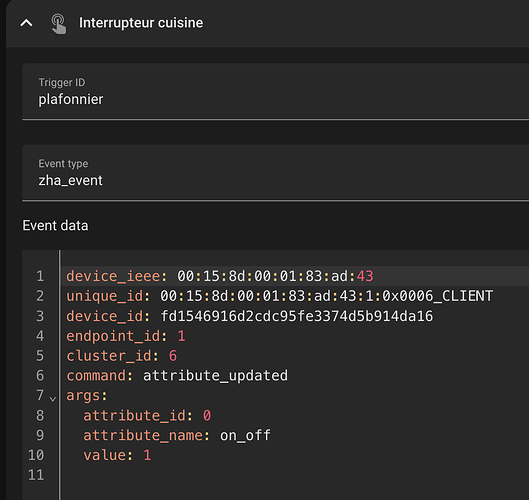
Task: Click the attribute_id value 0
Action: tap(207, 415)
